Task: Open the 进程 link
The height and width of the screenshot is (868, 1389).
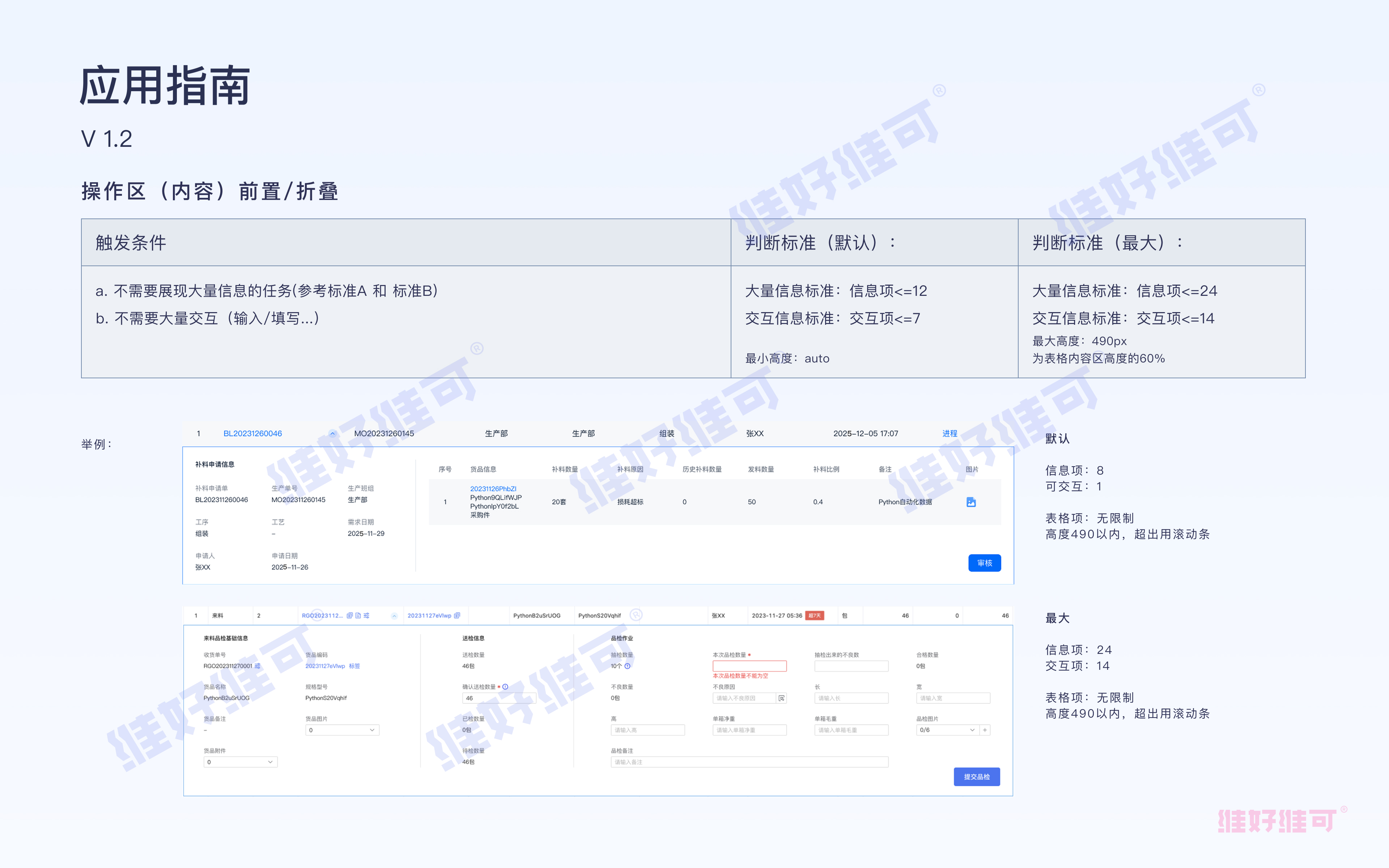Action: click(x=950, y=433)
